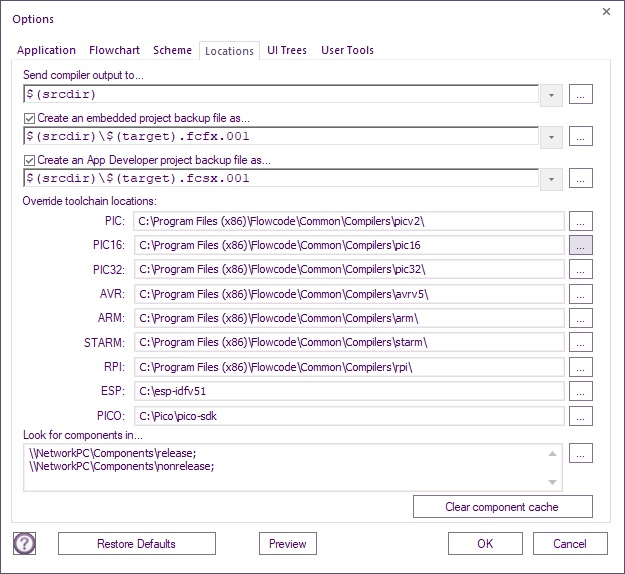Open browse dialog for component search paths
Image resolution: width=625 pixels, height=574 pixels.
[580, 453]
